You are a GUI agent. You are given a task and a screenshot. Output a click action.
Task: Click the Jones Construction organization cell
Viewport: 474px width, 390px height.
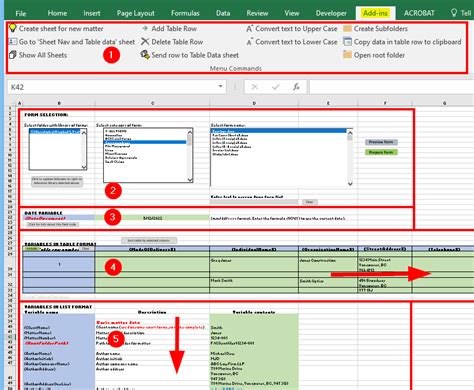pos(328,264)
